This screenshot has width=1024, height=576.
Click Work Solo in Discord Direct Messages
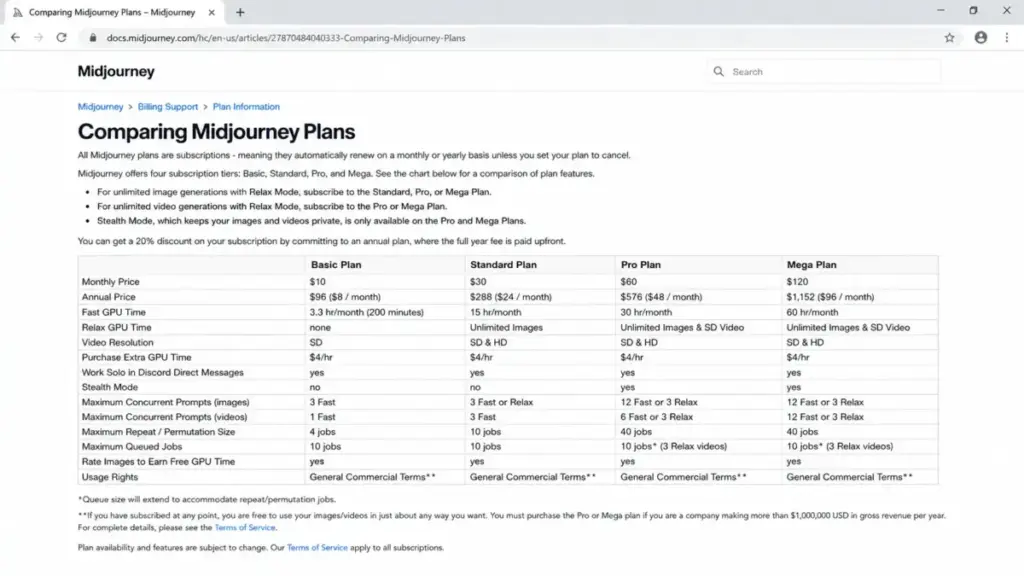tap(163, 373)
